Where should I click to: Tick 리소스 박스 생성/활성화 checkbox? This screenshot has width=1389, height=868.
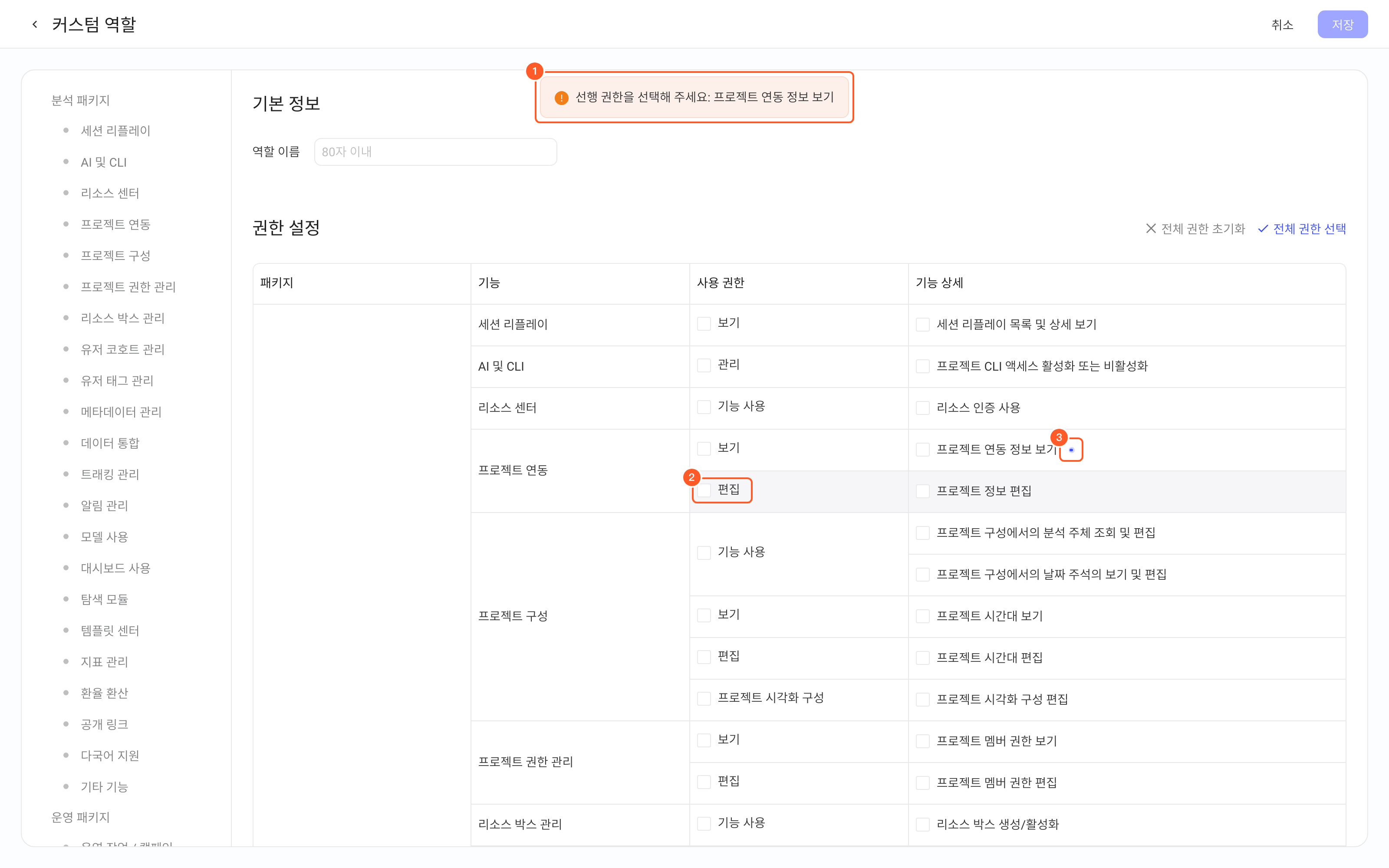(922, 824)
